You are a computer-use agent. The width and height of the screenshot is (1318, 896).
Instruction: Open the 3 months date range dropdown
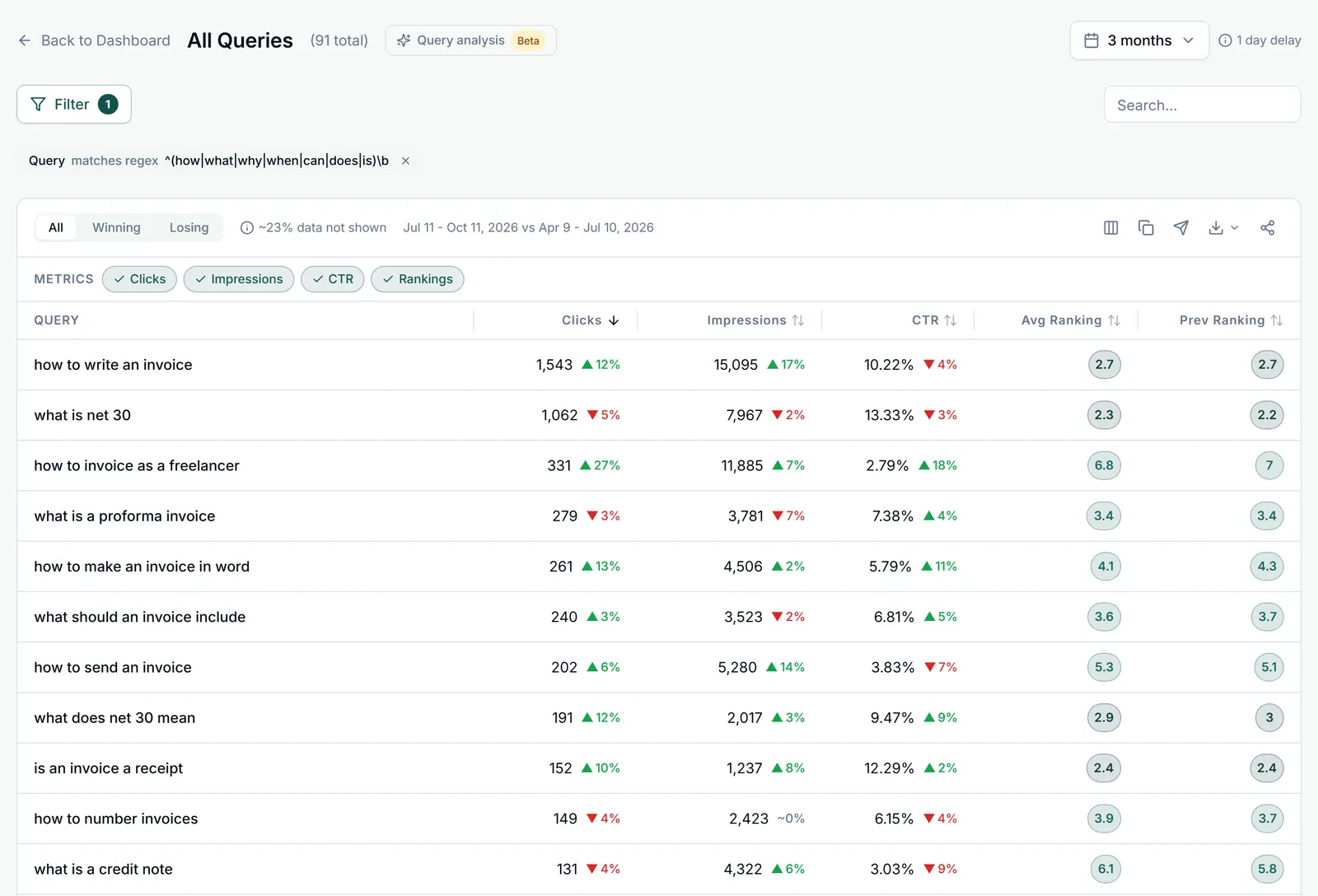click(x=1139, y=40)
